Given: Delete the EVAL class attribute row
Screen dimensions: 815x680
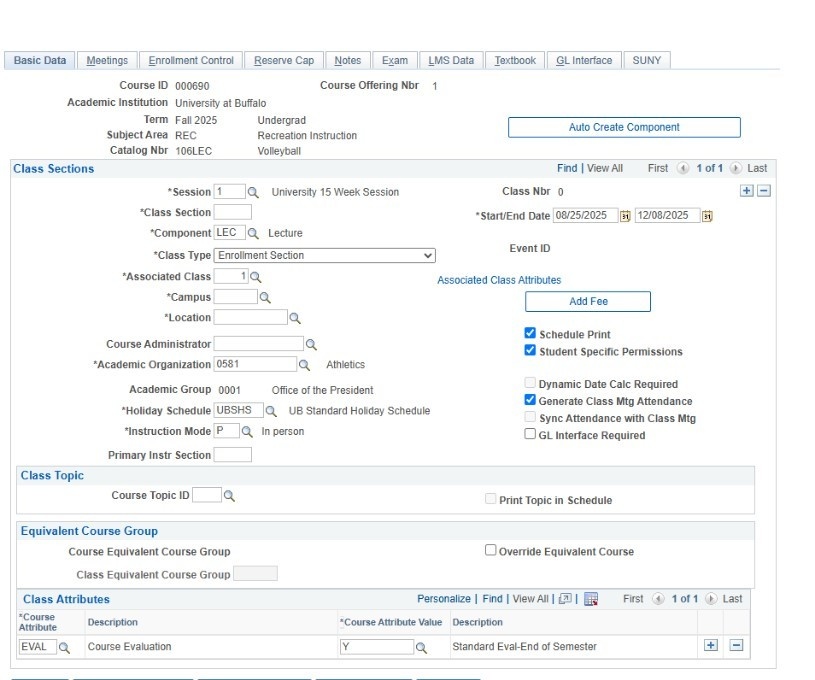Looking at the screenshot, I should pyautogui.click(x=736, y=646).
